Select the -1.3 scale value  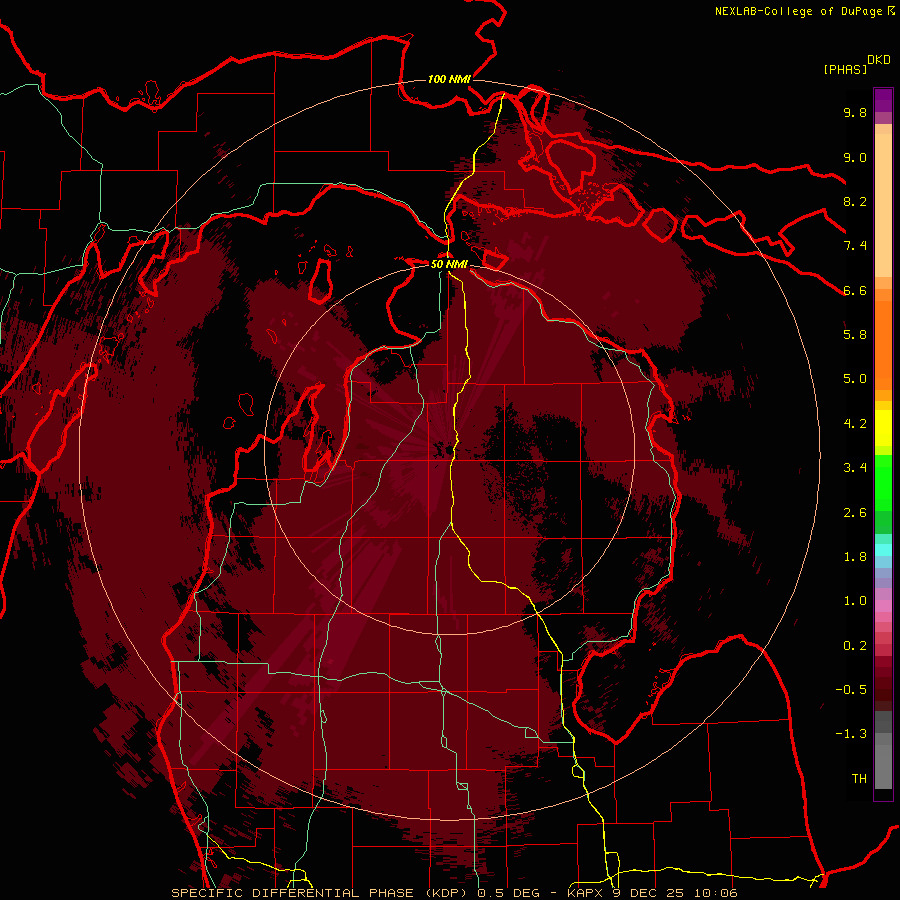click(x=851, y=734)
